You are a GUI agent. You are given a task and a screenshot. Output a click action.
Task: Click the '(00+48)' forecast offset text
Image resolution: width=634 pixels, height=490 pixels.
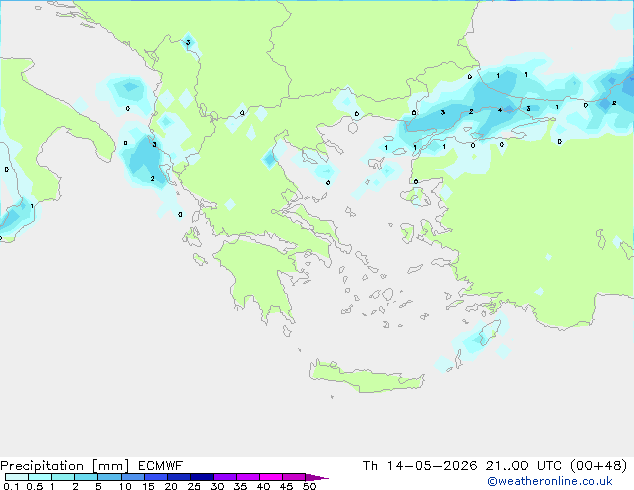tap(598, 466)
